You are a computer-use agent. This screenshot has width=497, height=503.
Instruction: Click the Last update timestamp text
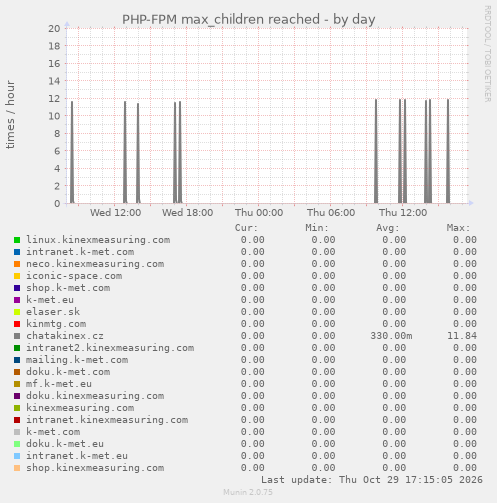(372, 480)
